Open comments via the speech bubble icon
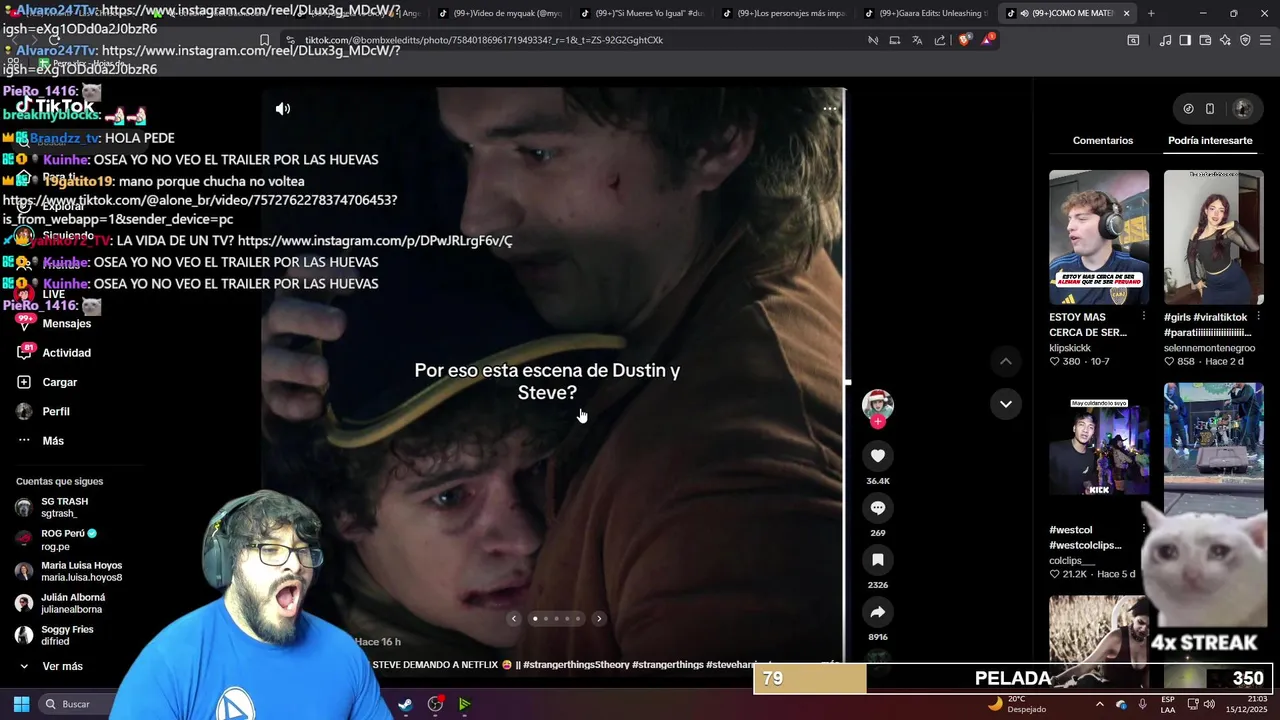Screen dimensions: 1280x720 [x=878, y=508]
